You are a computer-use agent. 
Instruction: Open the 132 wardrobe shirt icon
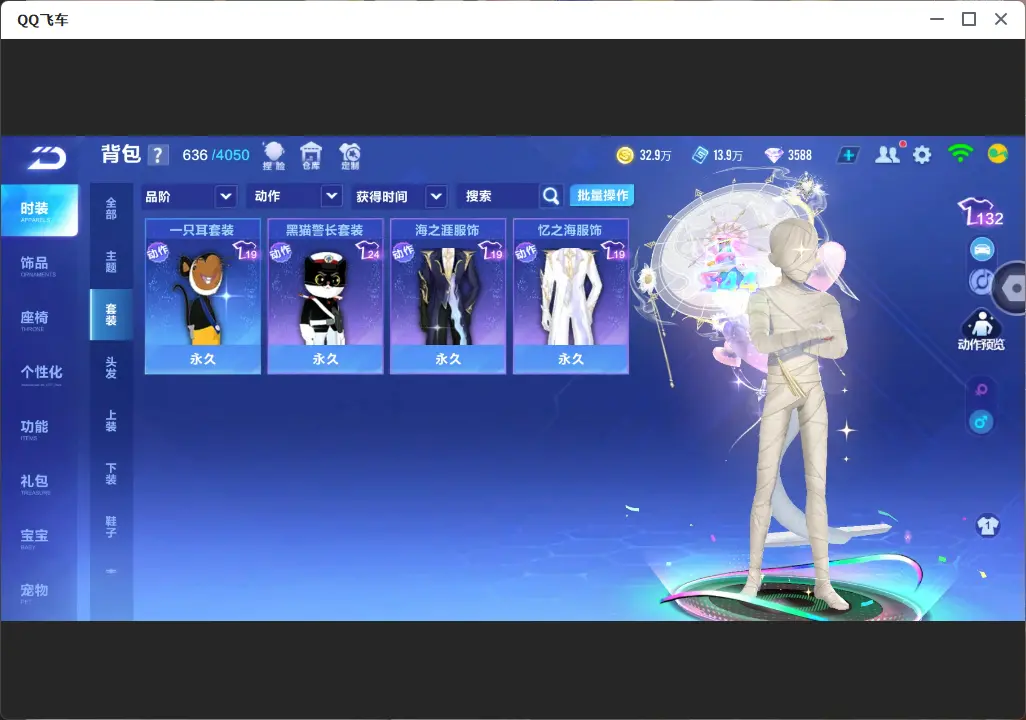980,211
